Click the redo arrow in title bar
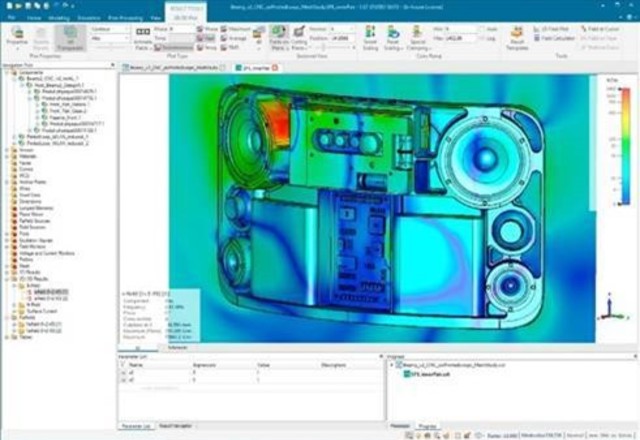Viewport: 640px width, 440px height. click(x=67, y=6)
